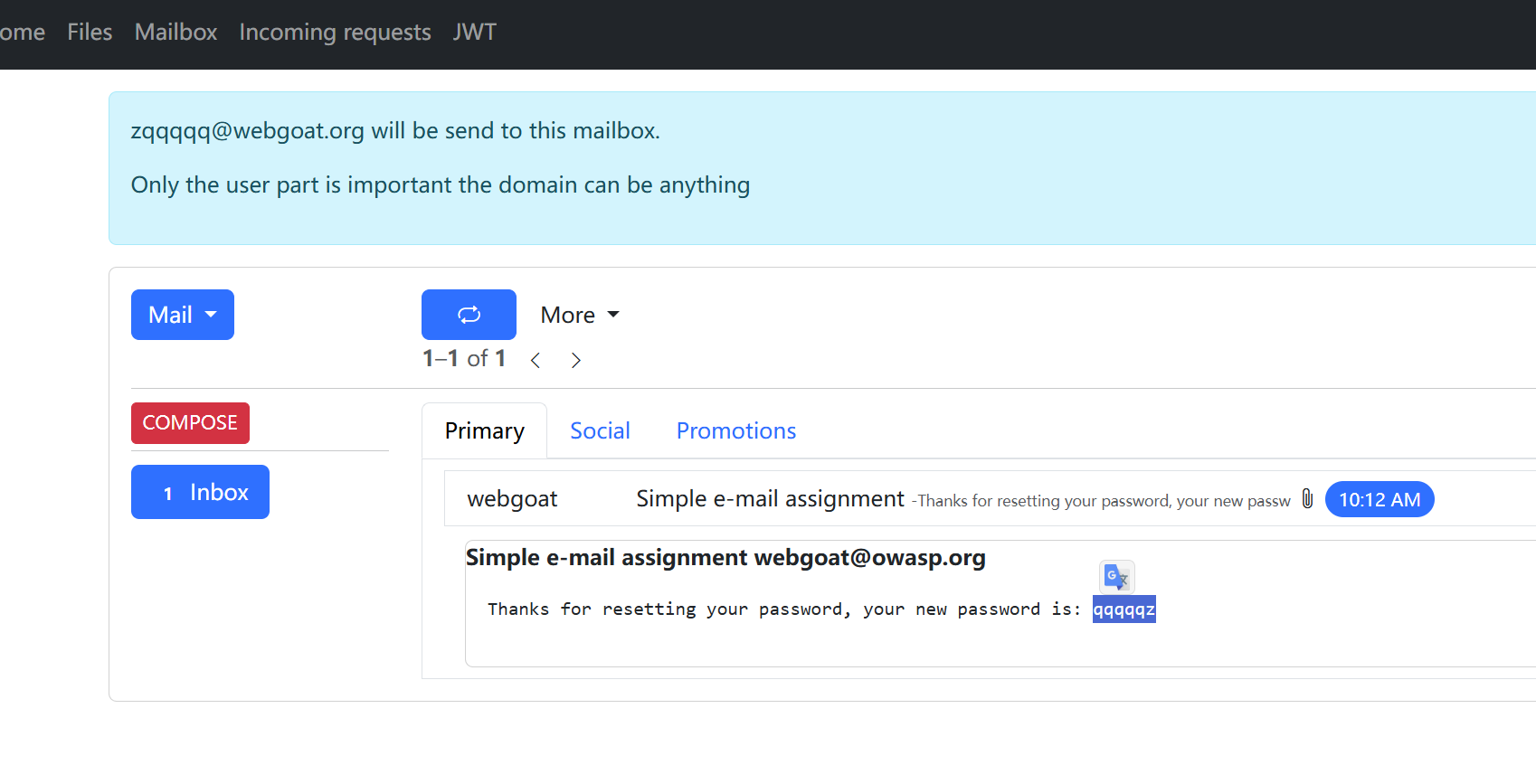Go to next page of messages

click(x=576, y=361)
